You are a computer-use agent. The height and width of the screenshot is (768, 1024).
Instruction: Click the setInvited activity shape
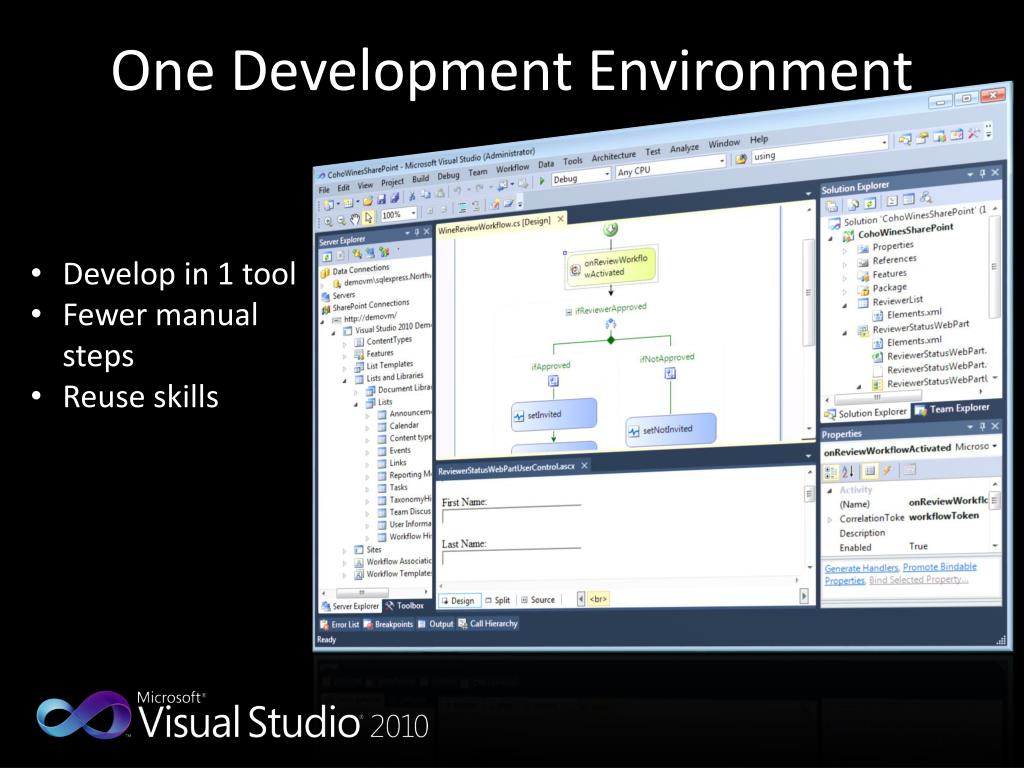tap(554, 415)
